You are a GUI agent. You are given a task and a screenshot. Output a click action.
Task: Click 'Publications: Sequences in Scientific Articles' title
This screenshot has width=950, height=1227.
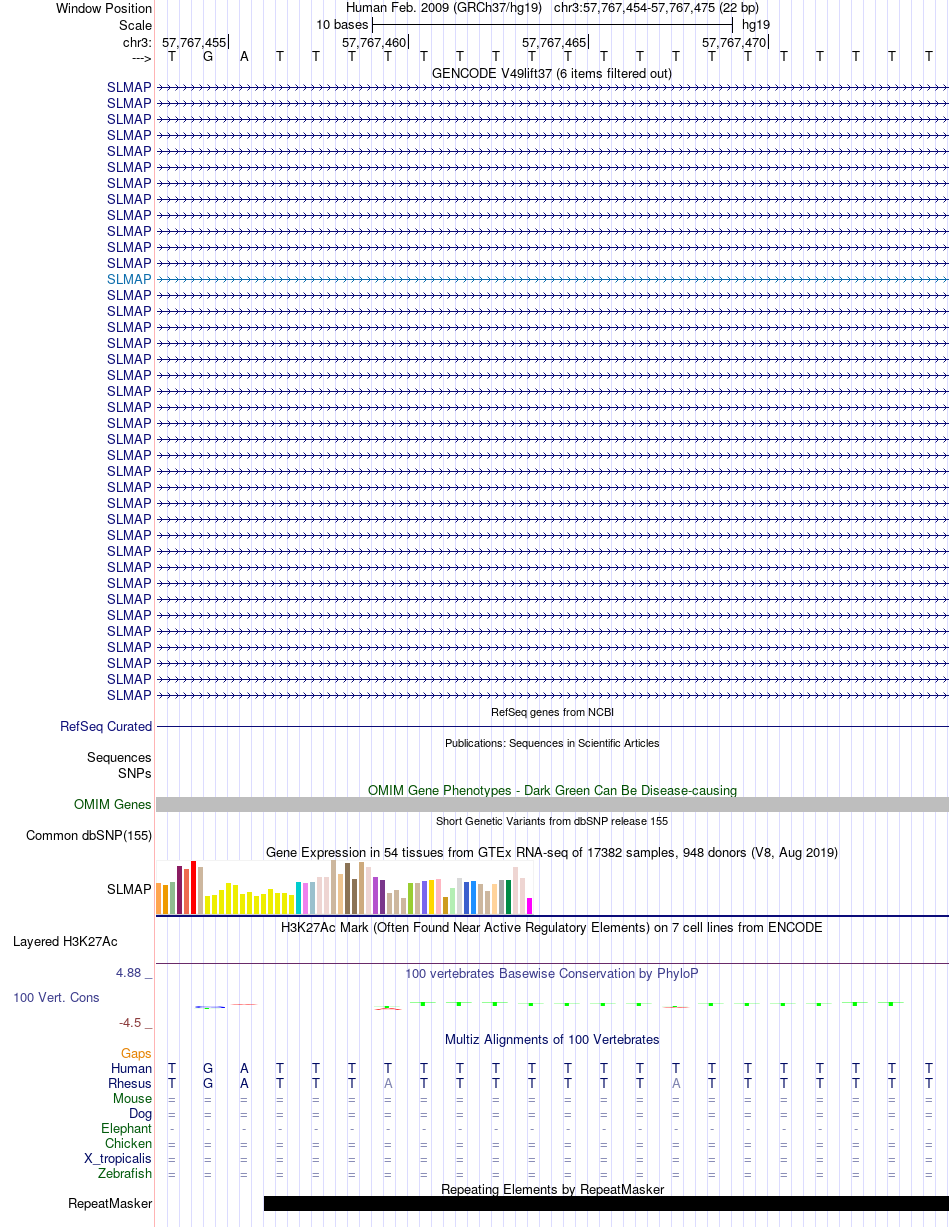click(x=552, y=743)
